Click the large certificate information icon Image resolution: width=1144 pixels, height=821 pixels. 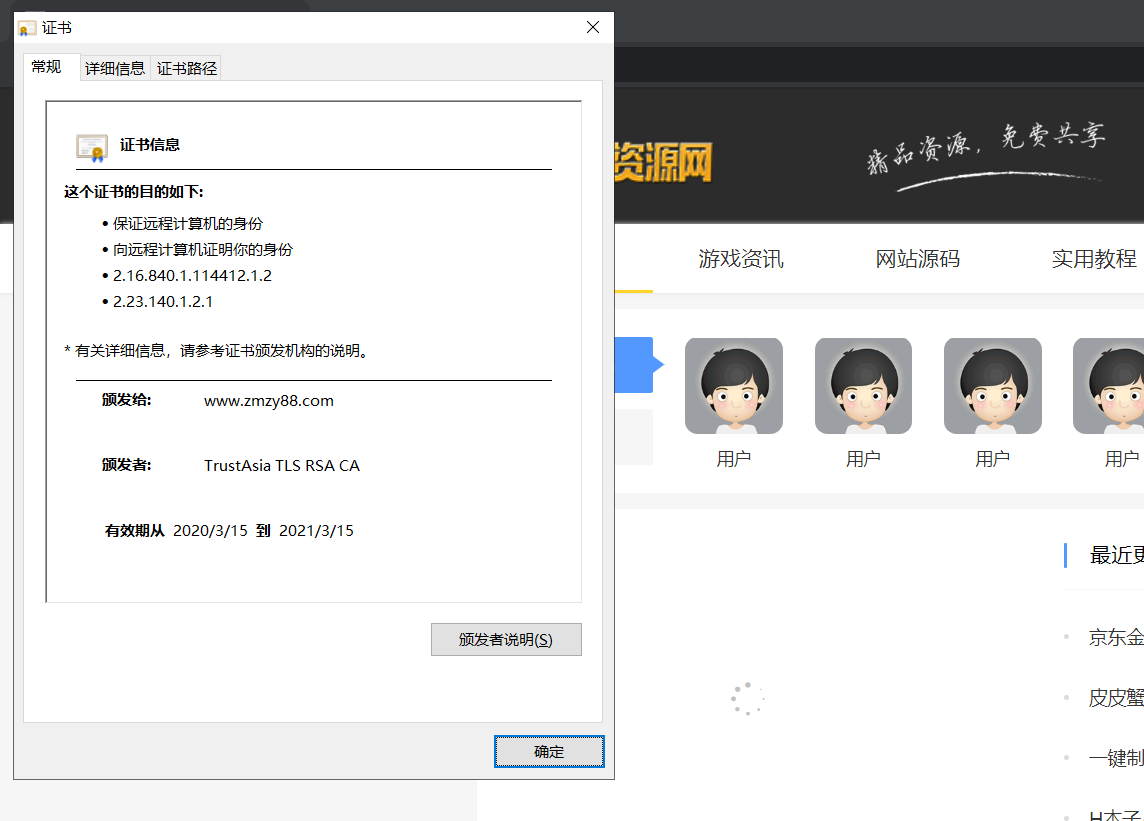(x=91, y=145)
